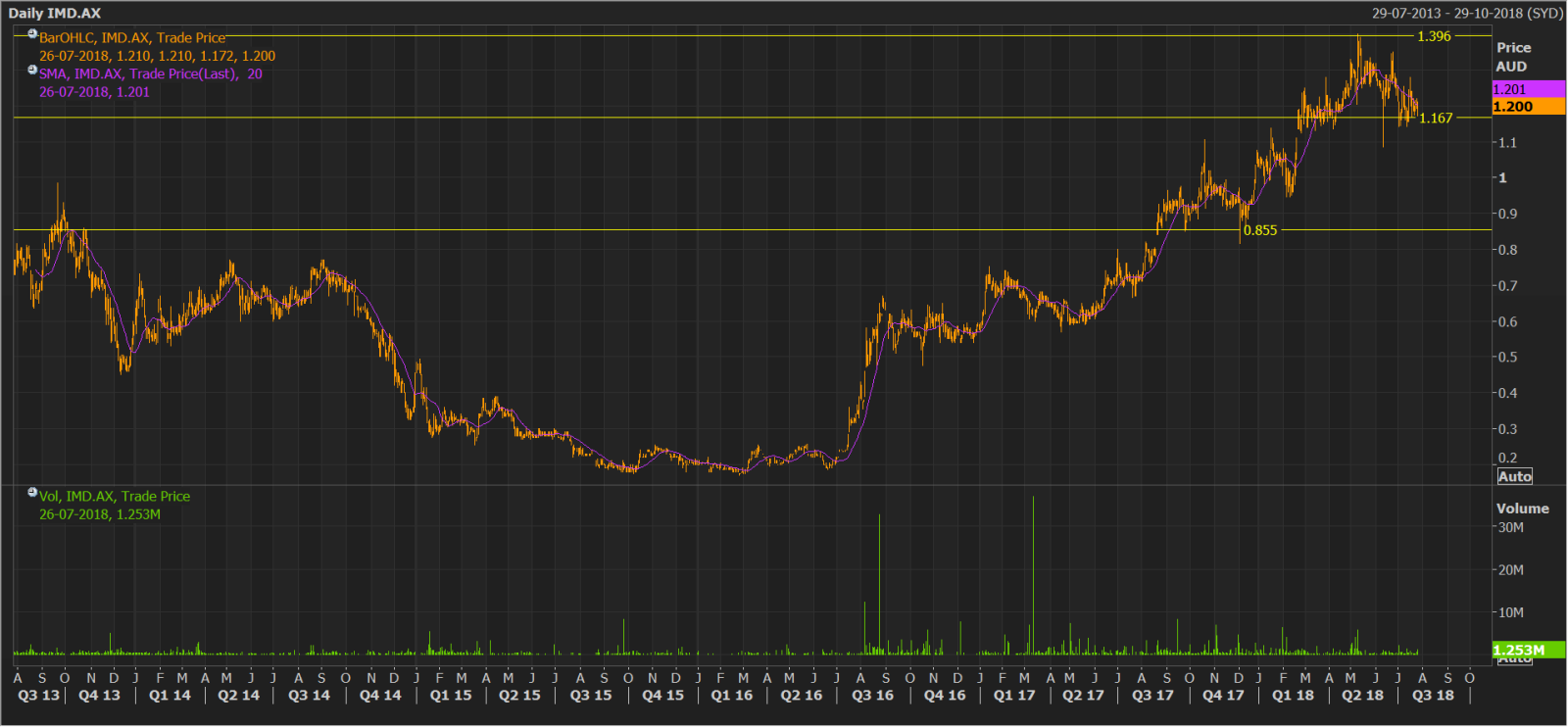Click the 0.2 price axis value
Viewport: 1568px width, 727px height.
1506,458
